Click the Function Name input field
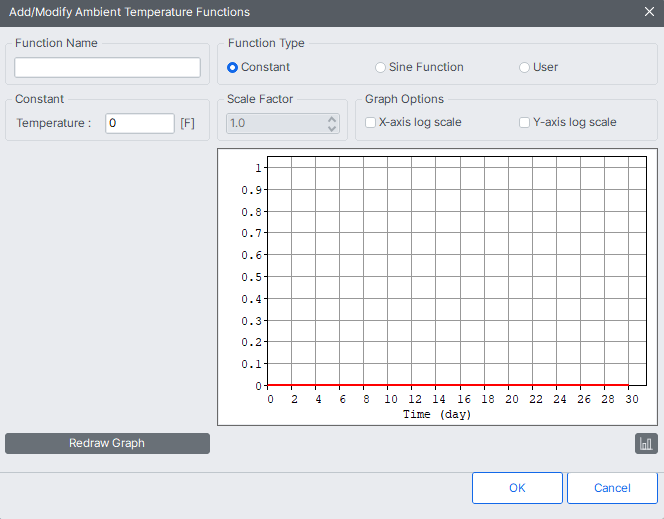The image size is (664, 519). [108, 67]
